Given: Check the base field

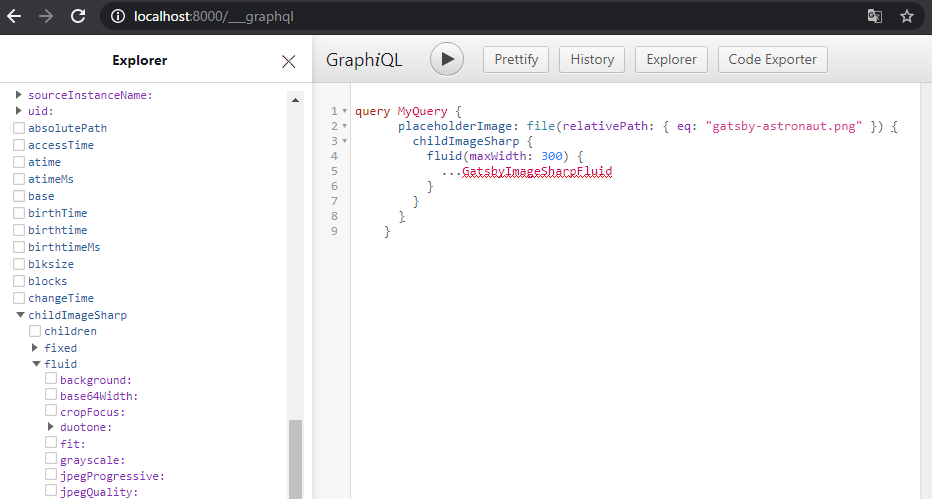Looking at the screenshot, I should pyautogui.click(x=19, y=195).
